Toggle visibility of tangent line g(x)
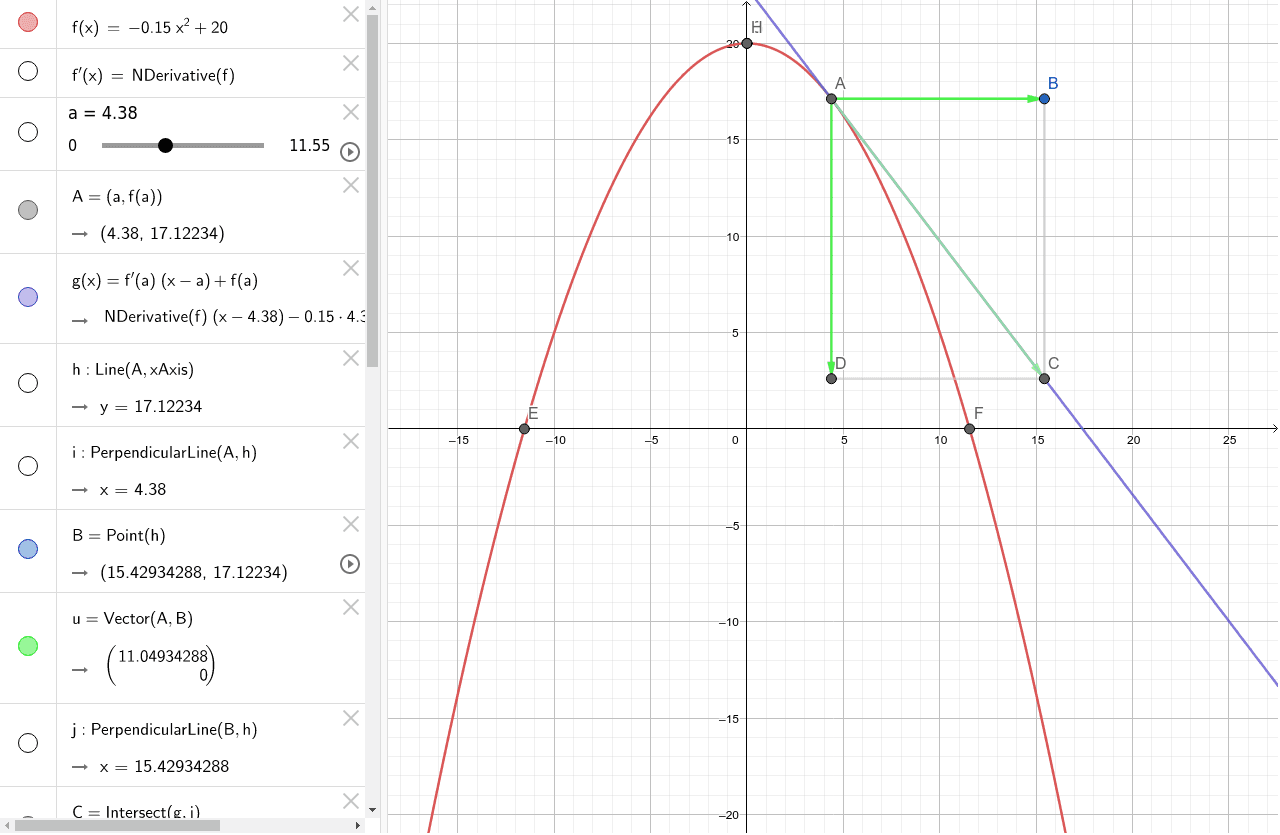1280x835 pixels. (x=27, y=296)
